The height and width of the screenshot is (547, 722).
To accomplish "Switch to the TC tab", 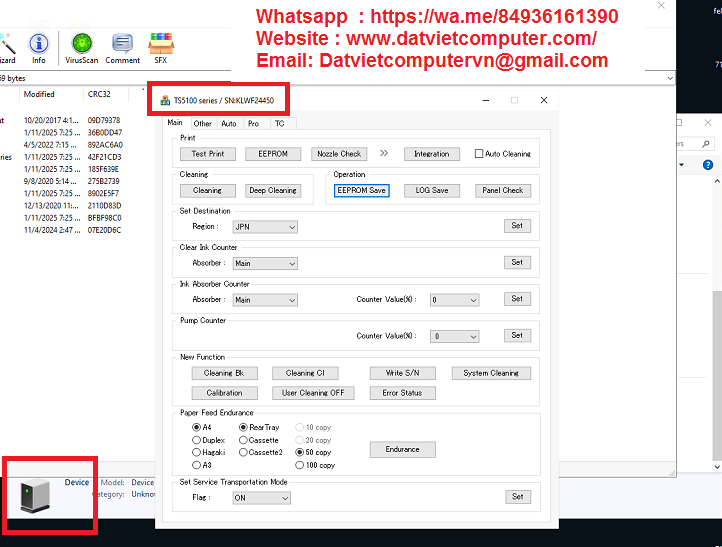I will tap(279, 124).
